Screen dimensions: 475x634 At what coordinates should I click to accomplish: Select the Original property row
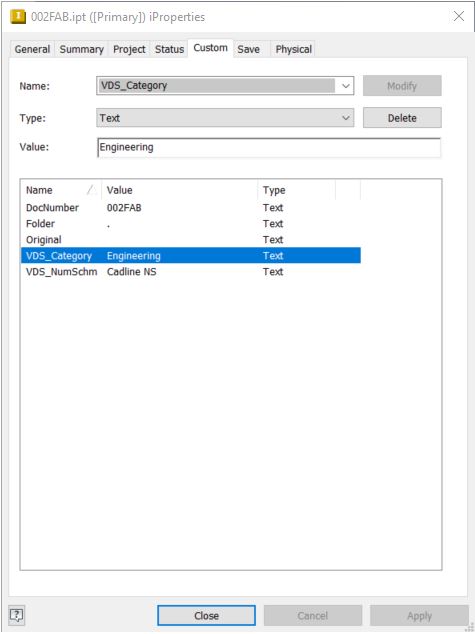(x=191, y=239)
